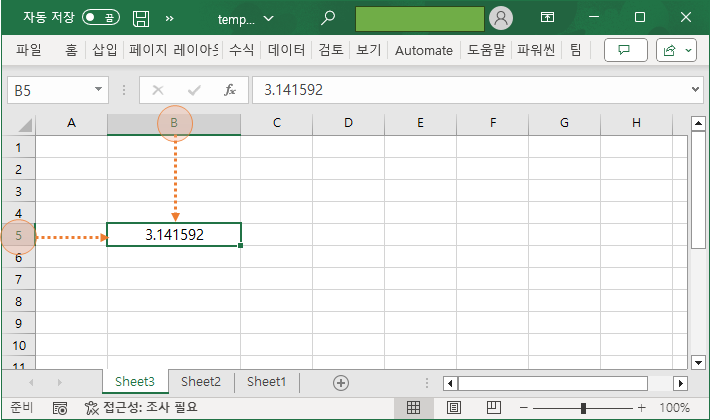Click the 100% zoom level button
The image size is (710, 420).
(x=675, y=408)
